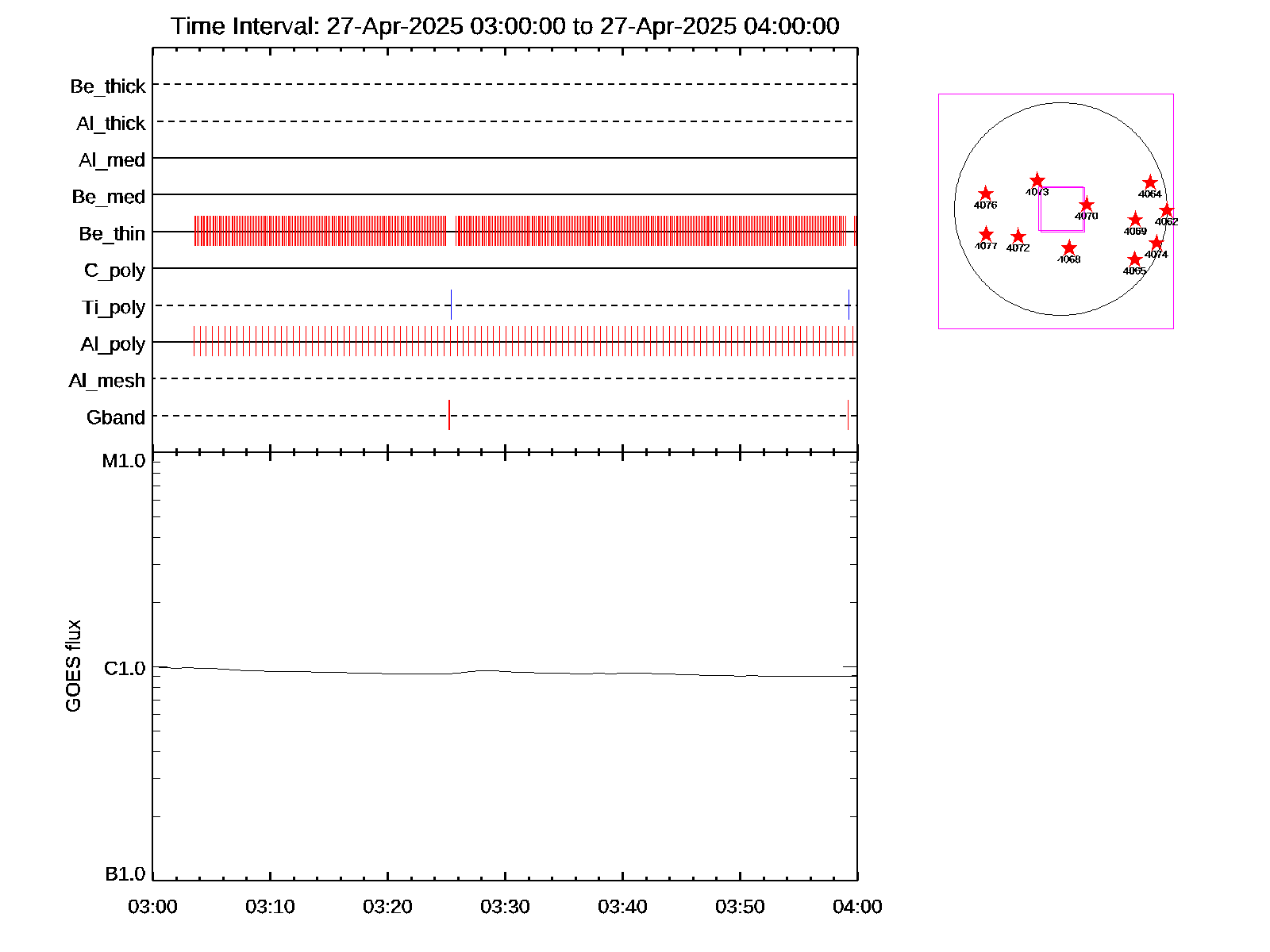Select the Be_med filter label
This screenshot has width=1270, height=952.
tap(109, 197)
